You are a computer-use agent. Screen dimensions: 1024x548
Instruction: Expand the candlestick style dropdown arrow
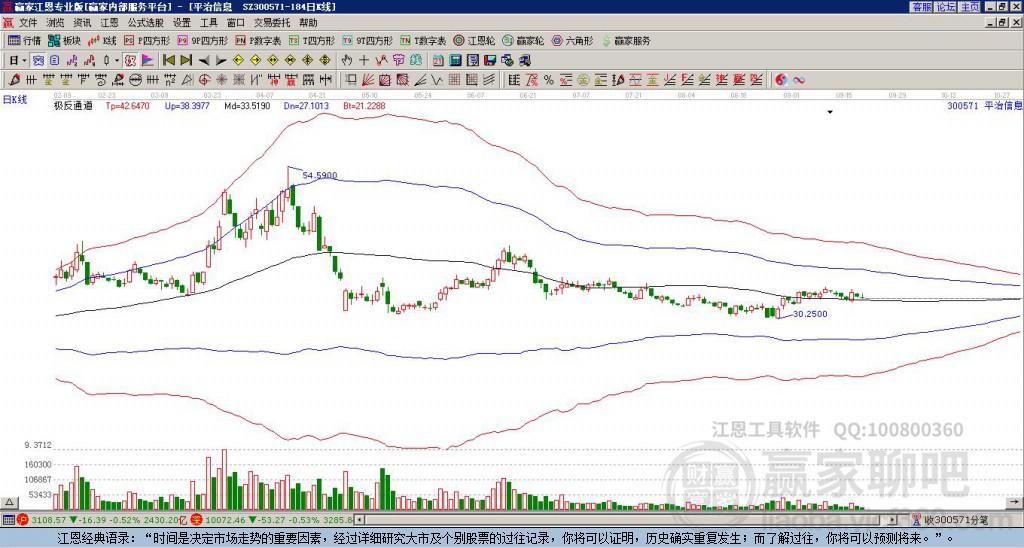click(117, 61)
